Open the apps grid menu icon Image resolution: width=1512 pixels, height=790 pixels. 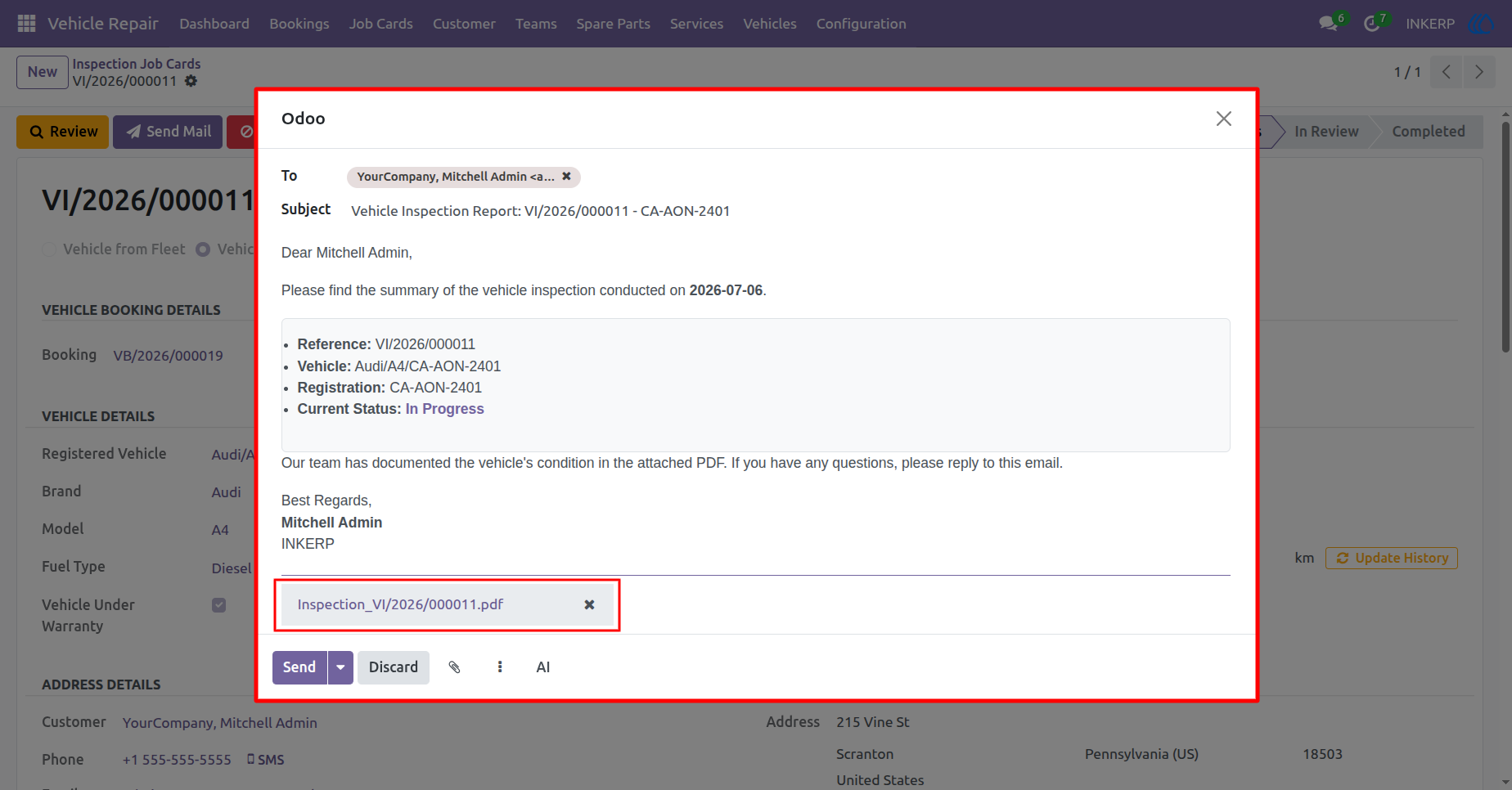(x=26, y=24)
